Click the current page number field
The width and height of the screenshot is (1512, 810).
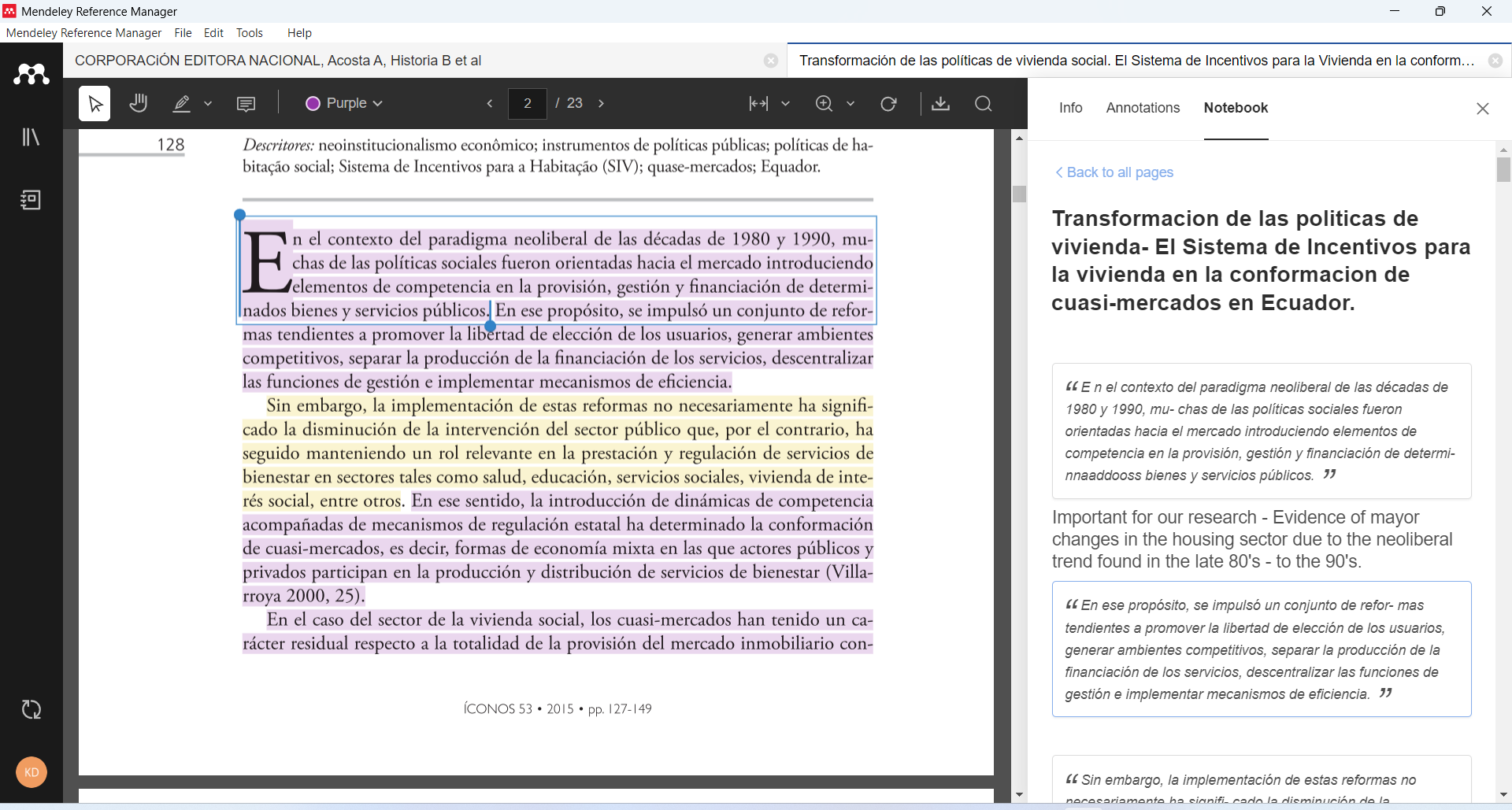528,103
